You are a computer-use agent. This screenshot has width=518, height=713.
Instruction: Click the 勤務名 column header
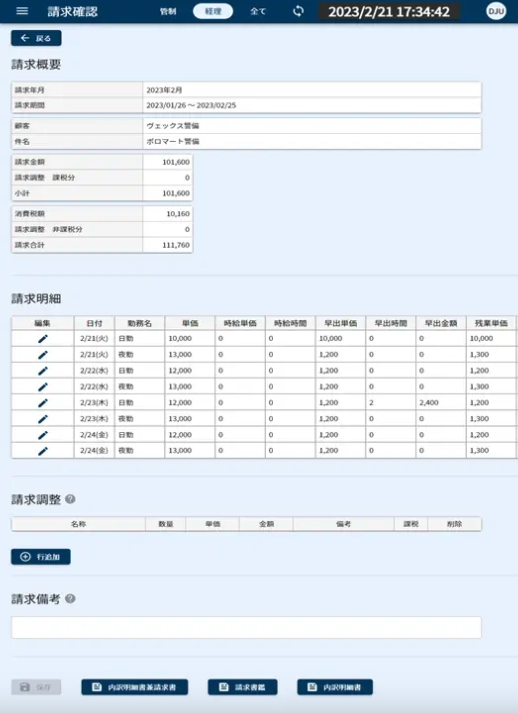[140, 323]
